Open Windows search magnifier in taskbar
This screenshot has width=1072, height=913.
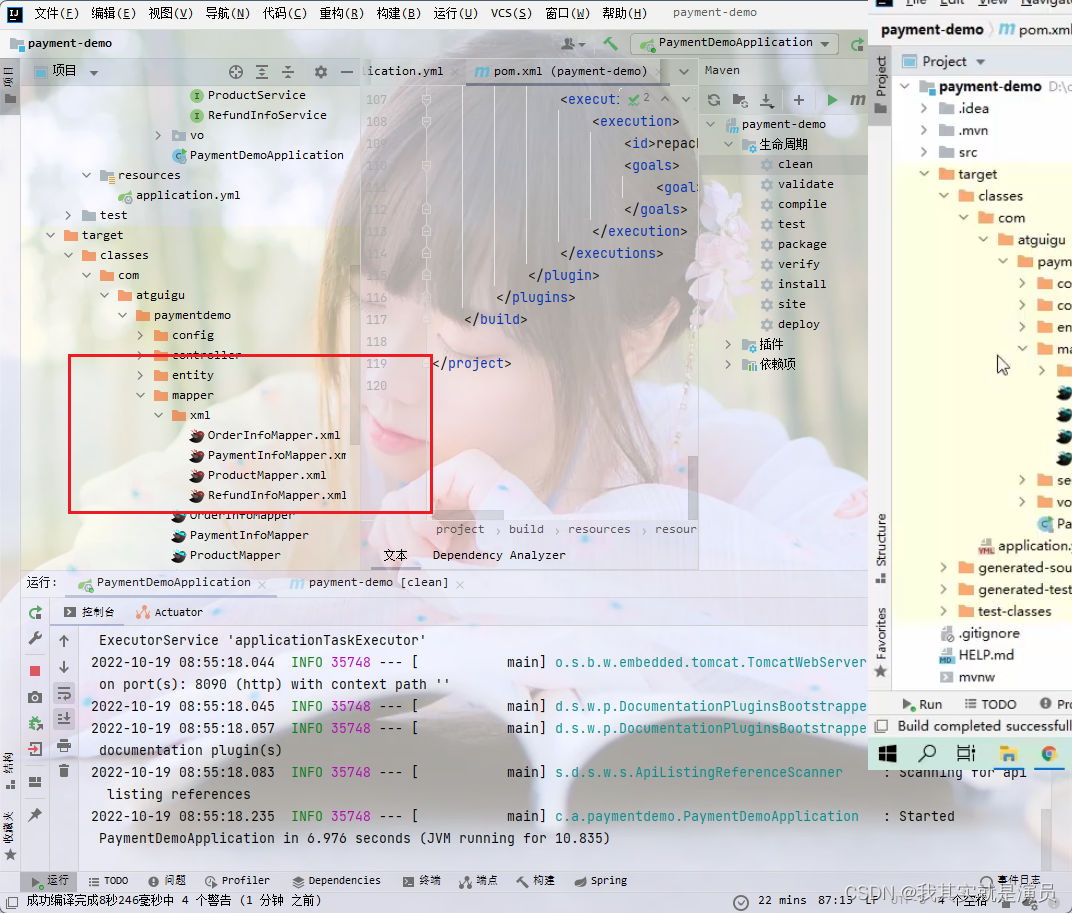coord(927,754)
